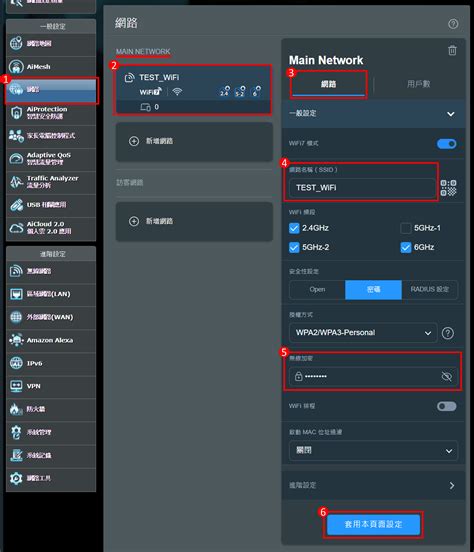Click the page help question-mark icon at top right
474x552 pixels.
(453, 24)
